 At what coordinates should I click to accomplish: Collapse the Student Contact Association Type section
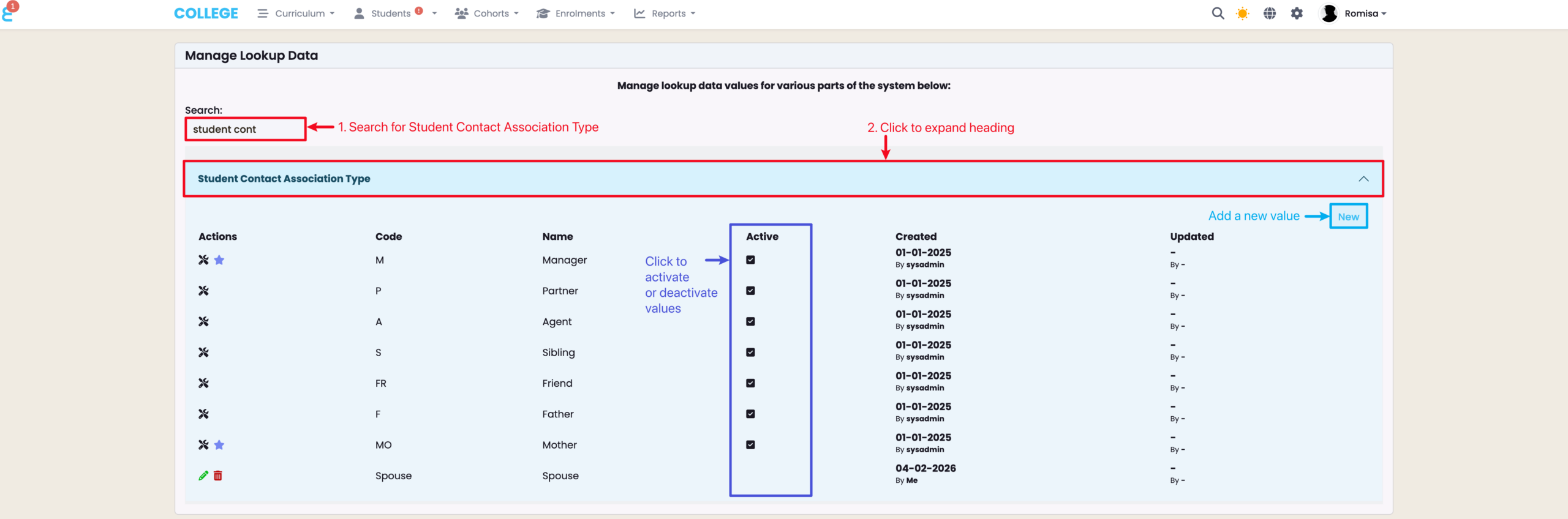1363,179
